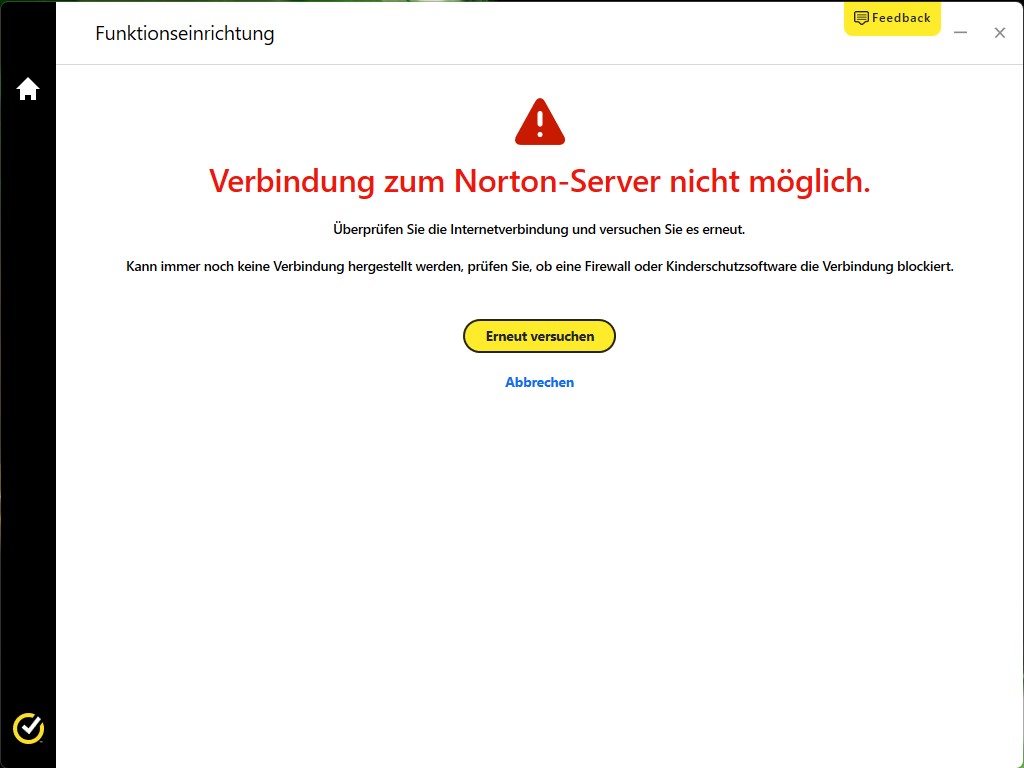Select the Funktionseinrichtung title text
The height and width of the screenshot is (768, 1024).
[185, 33]
